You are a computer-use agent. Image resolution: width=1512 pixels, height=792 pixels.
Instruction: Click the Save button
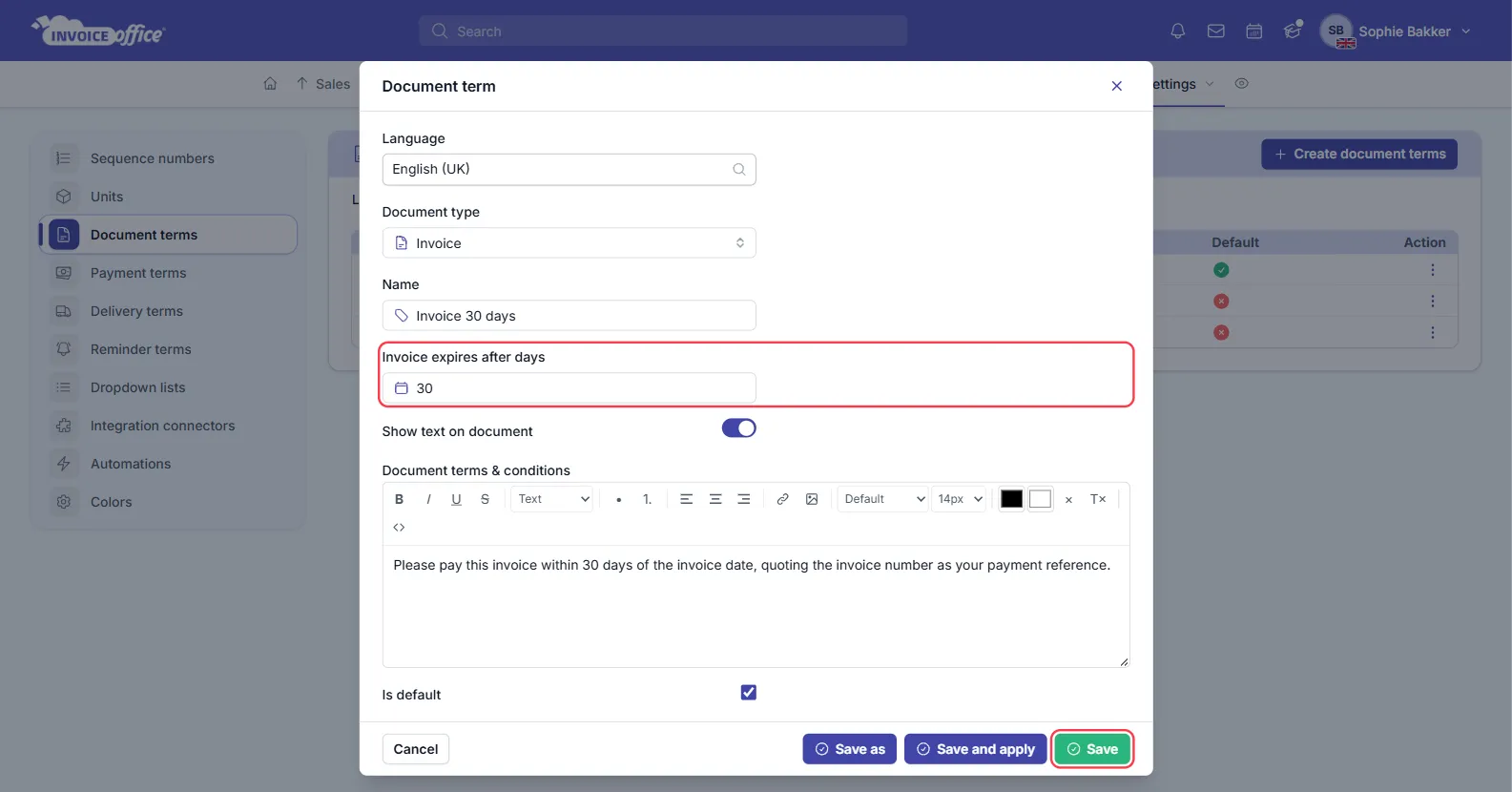(1092, 749)
